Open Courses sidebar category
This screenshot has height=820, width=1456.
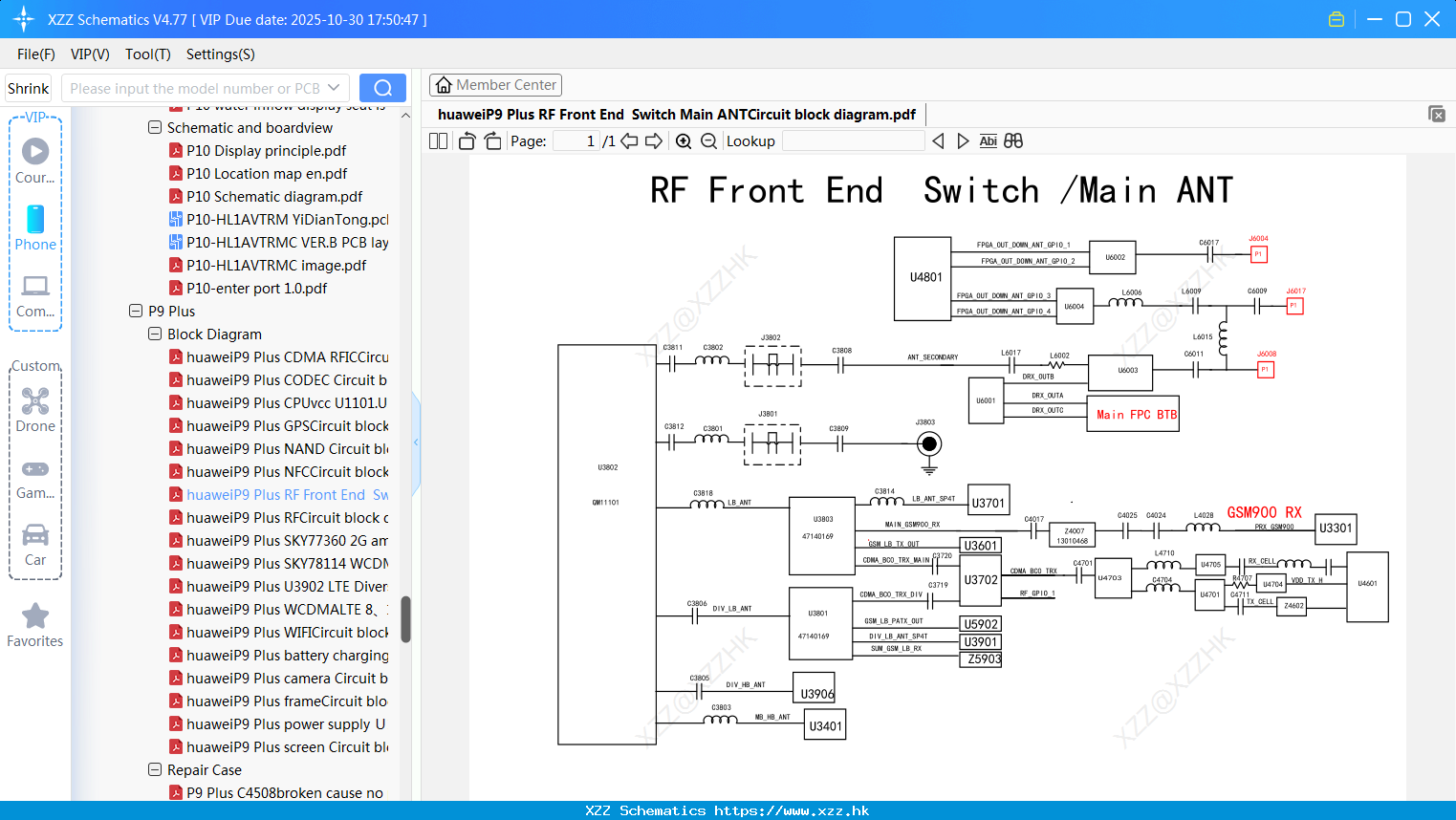pos(35,161)
